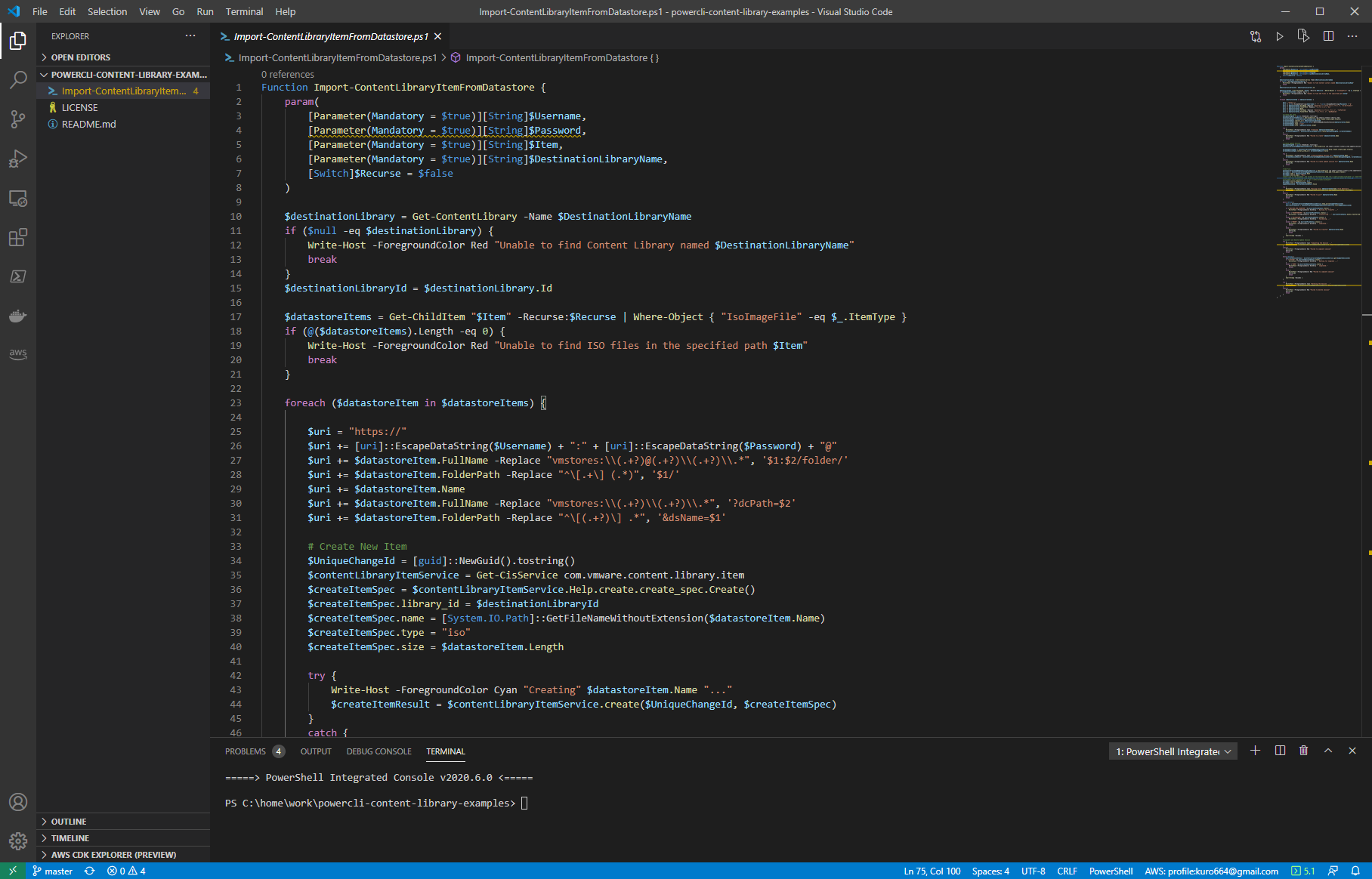Screen dimensions: 1372x879
Task: Expand the Open Editors section
Action: pos(123,57)
